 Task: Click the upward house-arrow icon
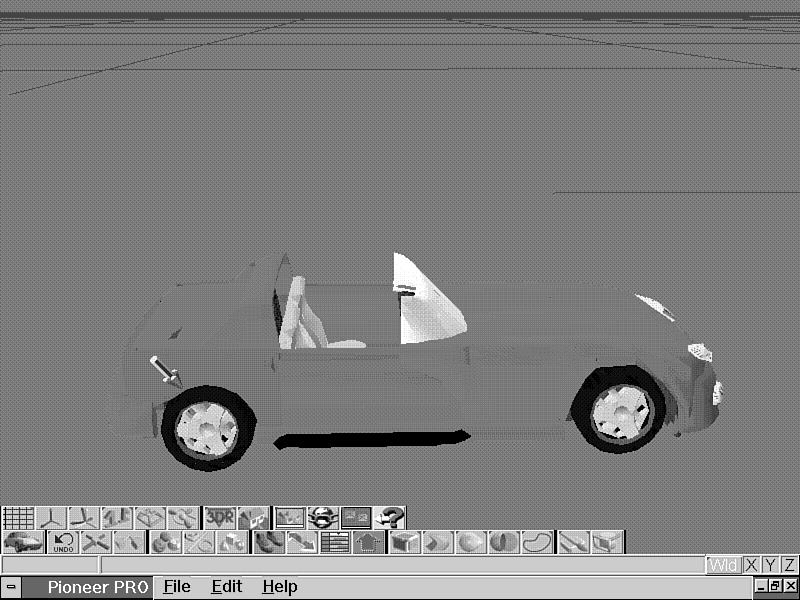[x=369, y=543]
